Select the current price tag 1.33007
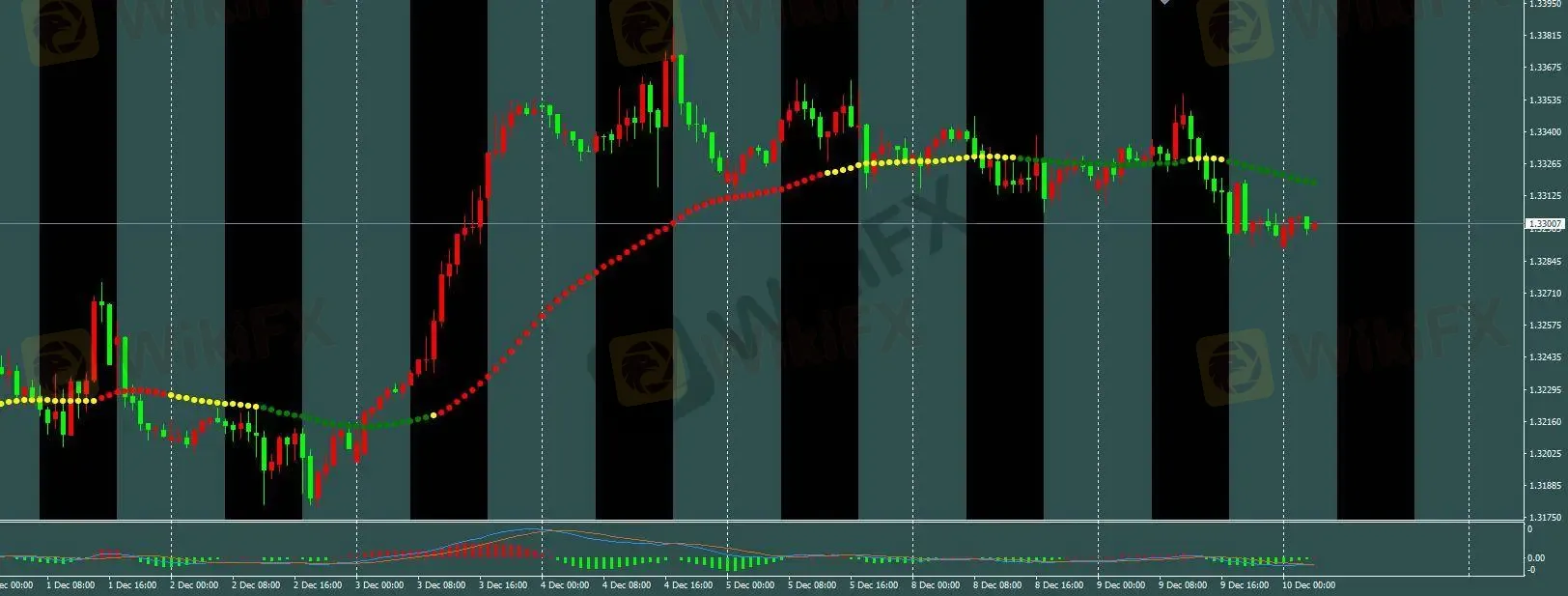The height and width of the screenshot is (596, 1568). (x=1544, y=224)
